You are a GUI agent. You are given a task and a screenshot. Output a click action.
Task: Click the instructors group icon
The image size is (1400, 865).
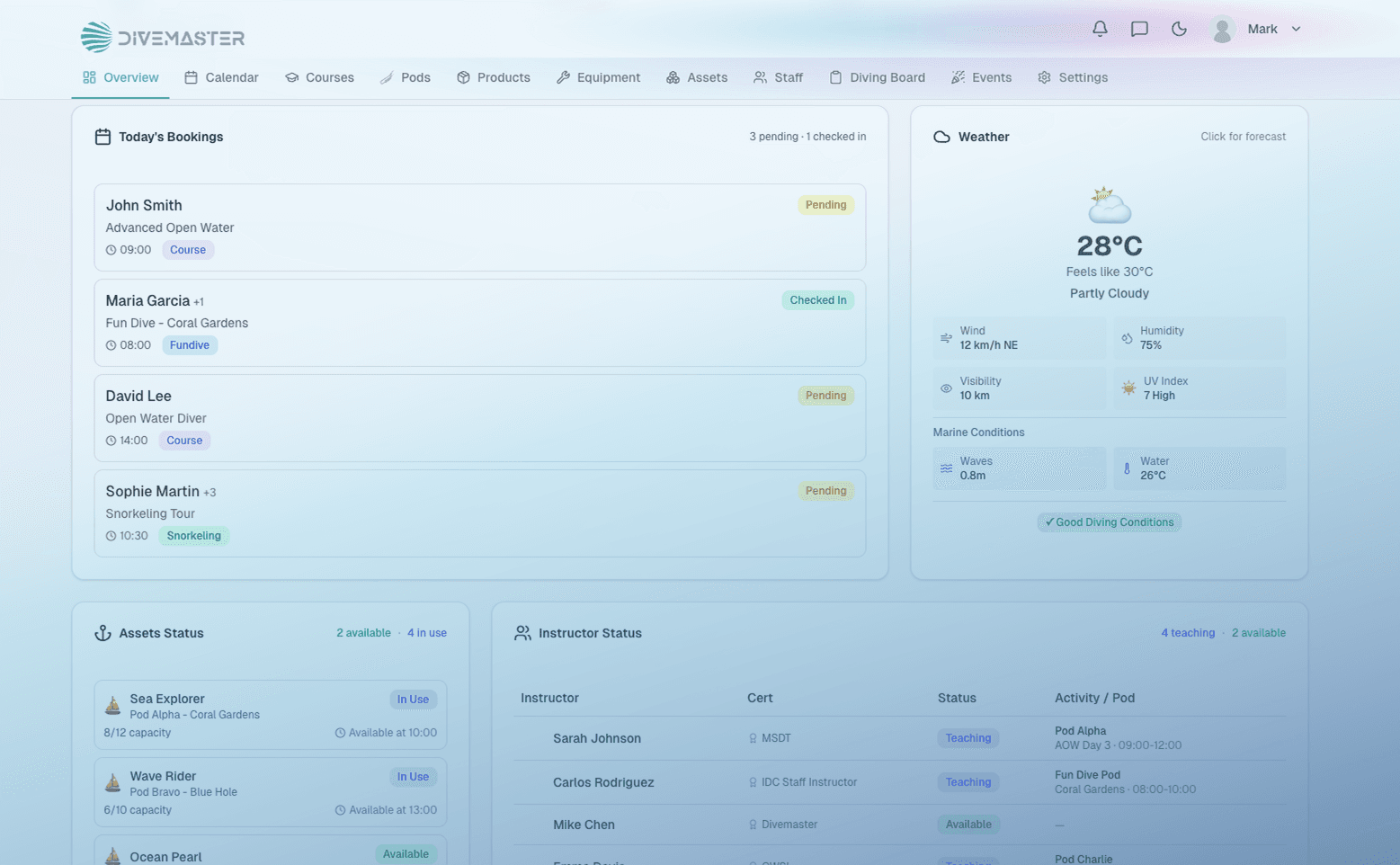click(x=522, y=632)
